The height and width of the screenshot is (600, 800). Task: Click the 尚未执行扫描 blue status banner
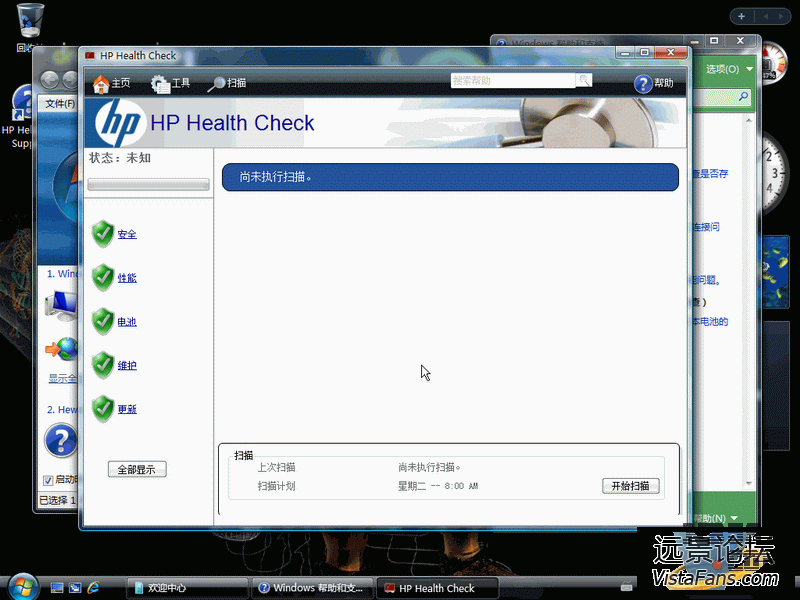[450, 177]
